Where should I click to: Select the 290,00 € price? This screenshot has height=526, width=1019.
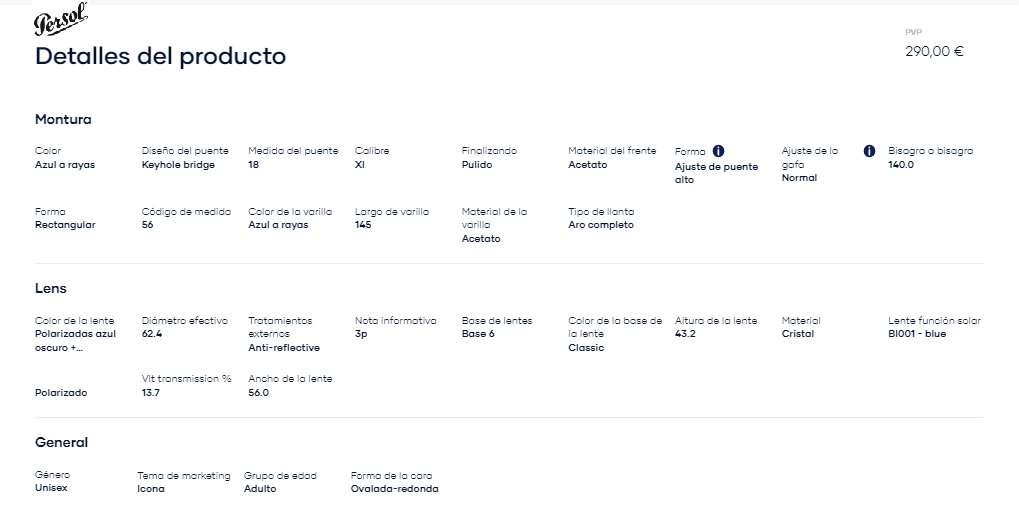pos(935,51)
